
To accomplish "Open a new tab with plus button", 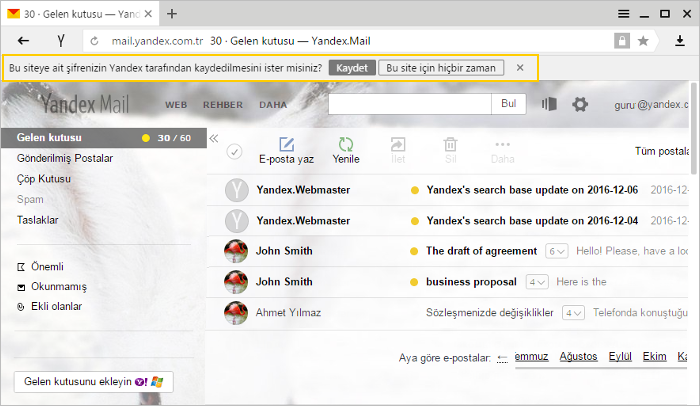I will point(172,14).
